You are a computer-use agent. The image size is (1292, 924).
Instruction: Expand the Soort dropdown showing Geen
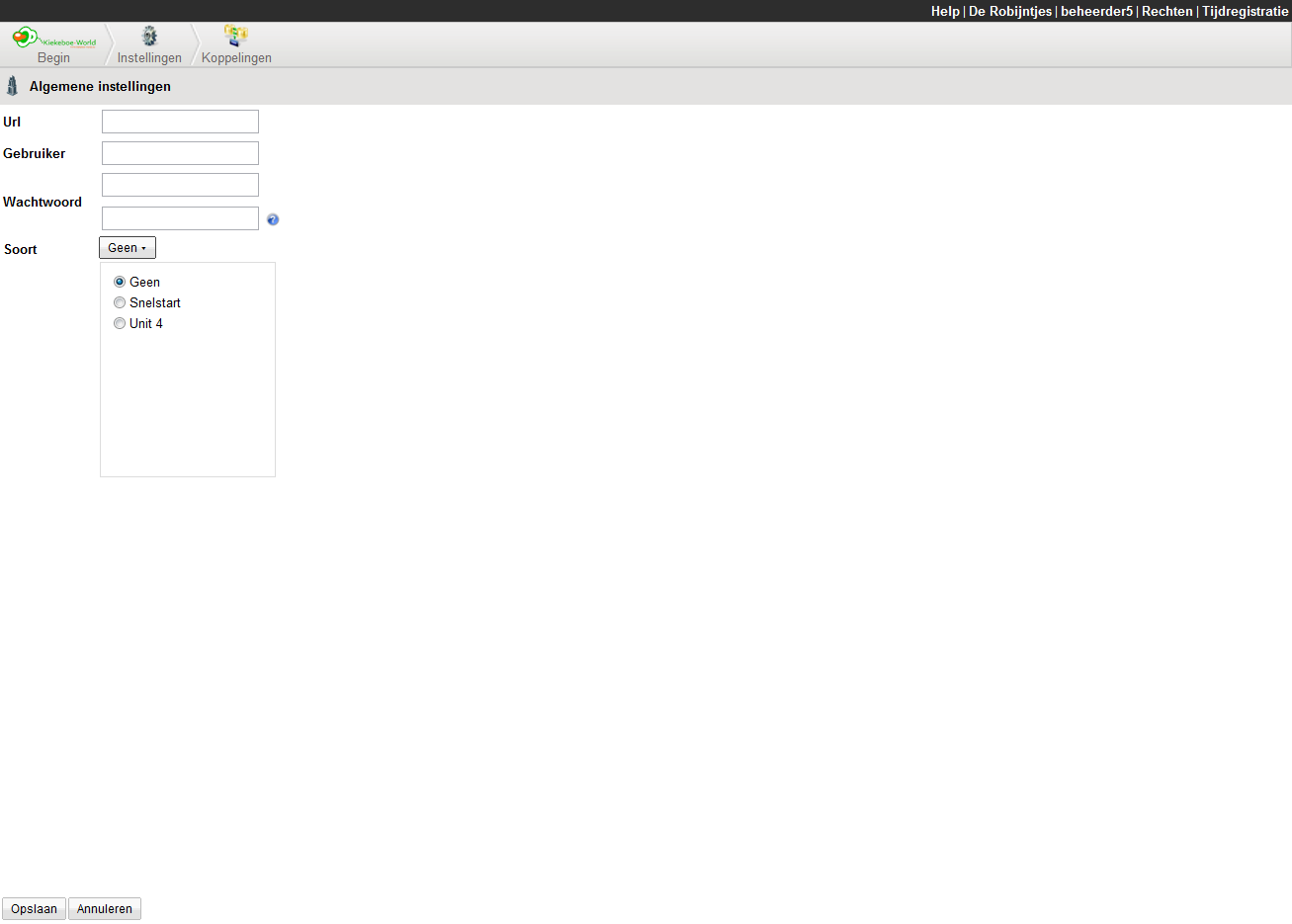[128, 248]
